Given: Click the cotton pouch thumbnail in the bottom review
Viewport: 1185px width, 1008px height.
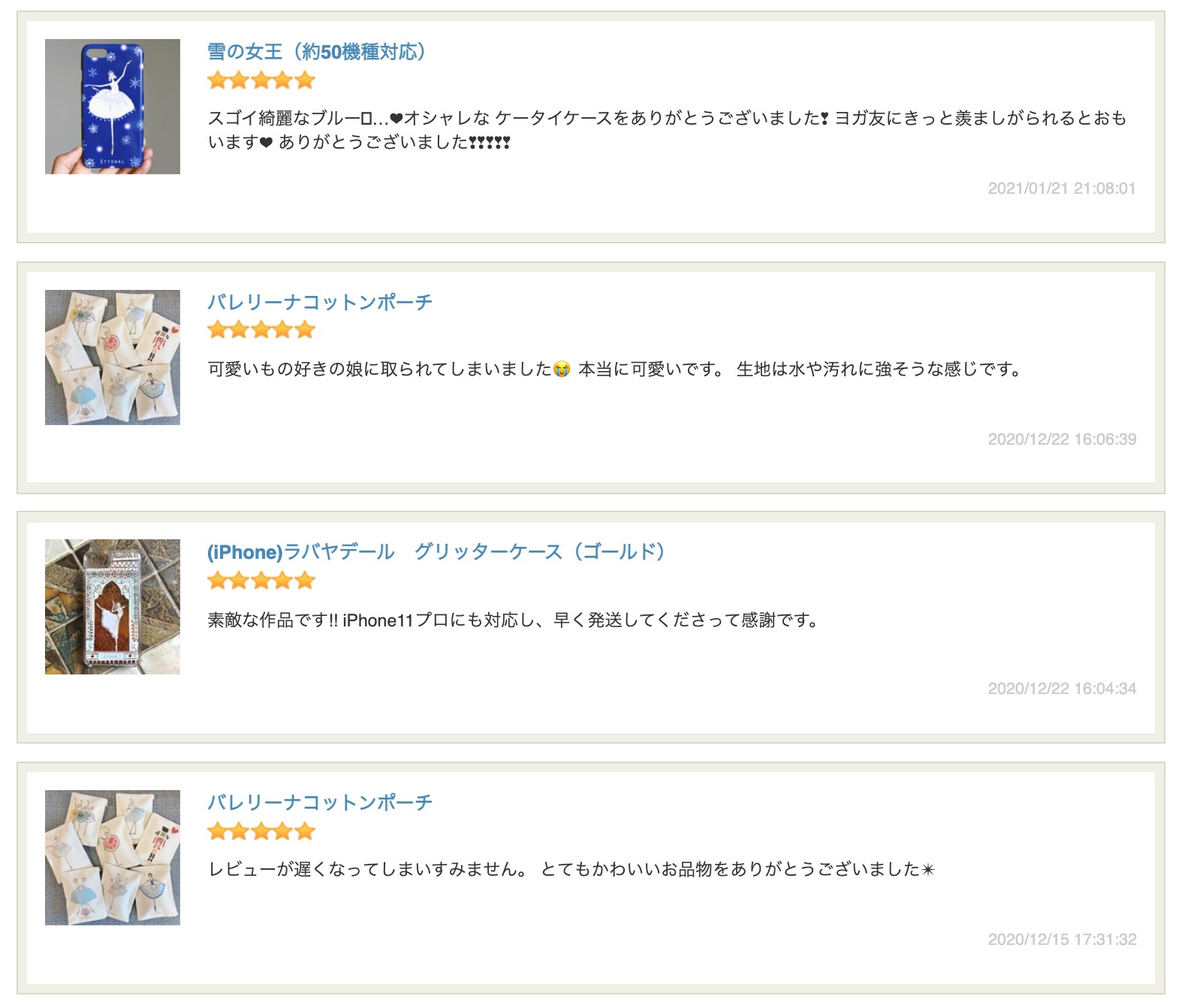Looking at the screenshot, I should (113, 858).
